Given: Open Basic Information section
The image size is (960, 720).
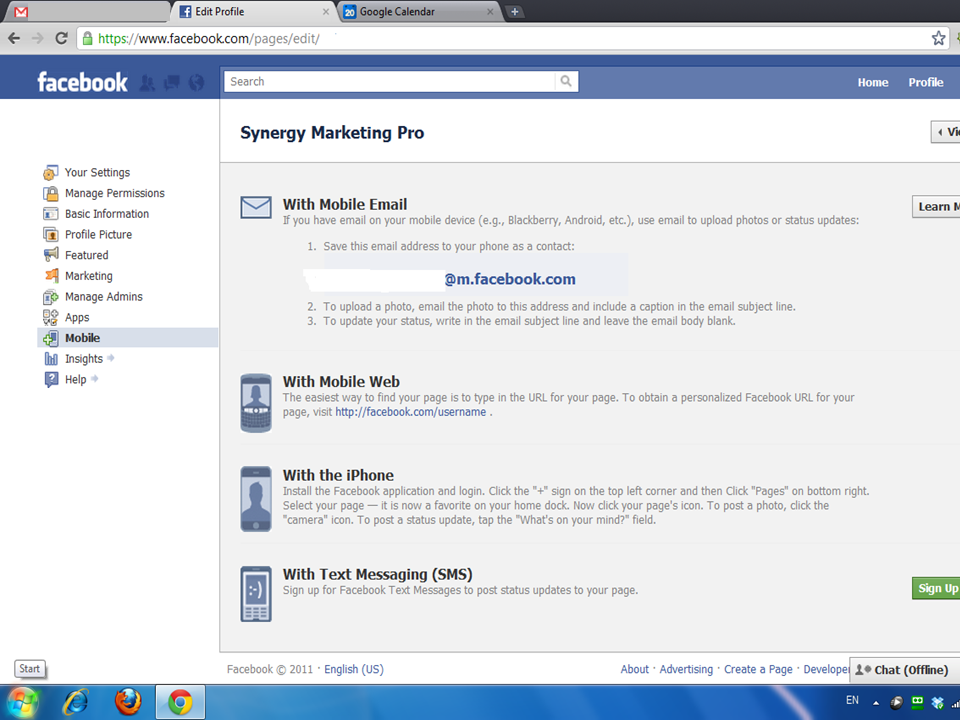Looking at the screenshot, I should pyautogui.click(x=107, y=214).
